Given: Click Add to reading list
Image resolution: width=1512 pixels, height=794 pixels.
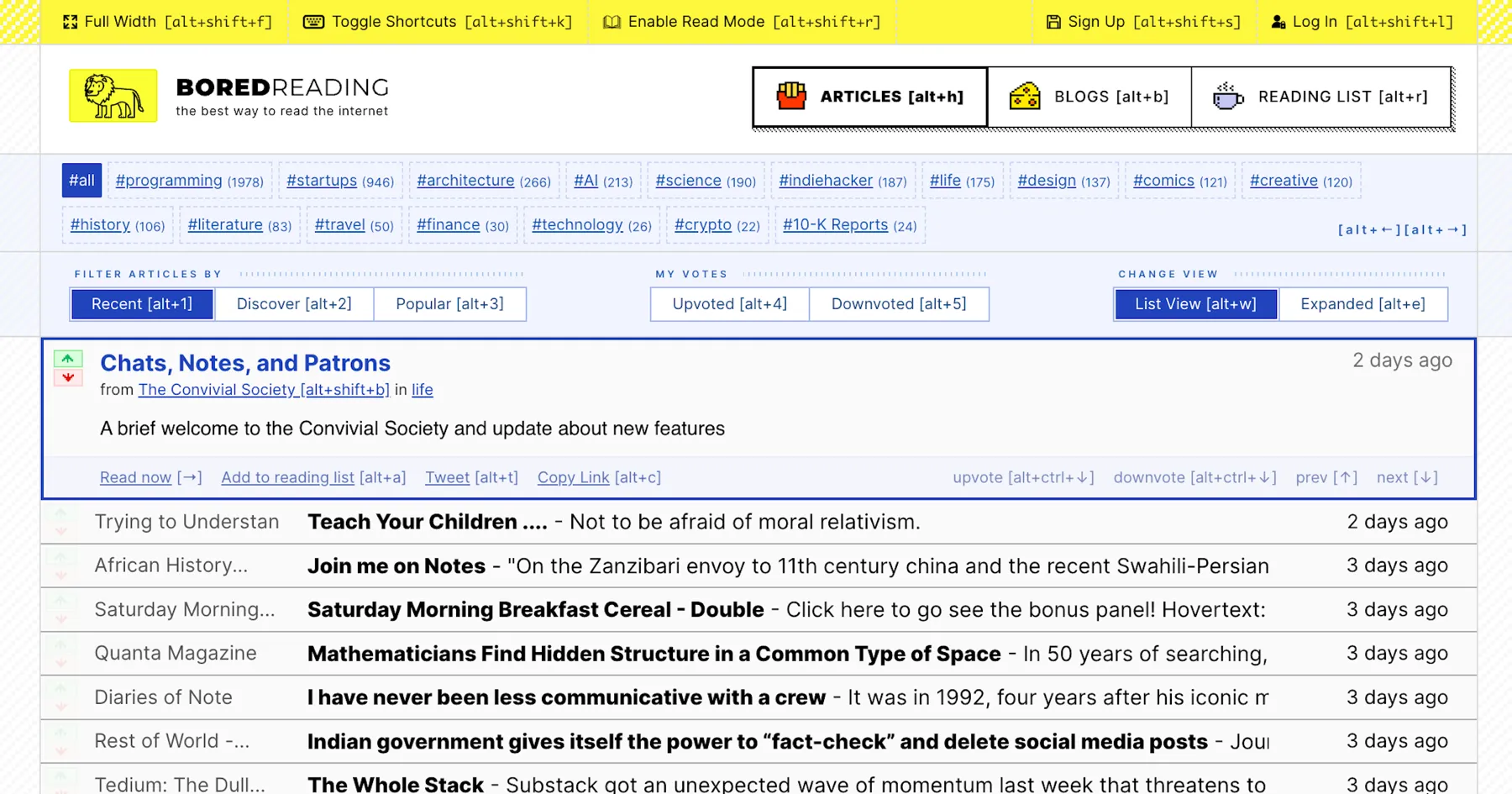Looking at the screenshot, I should pos(287,477).
